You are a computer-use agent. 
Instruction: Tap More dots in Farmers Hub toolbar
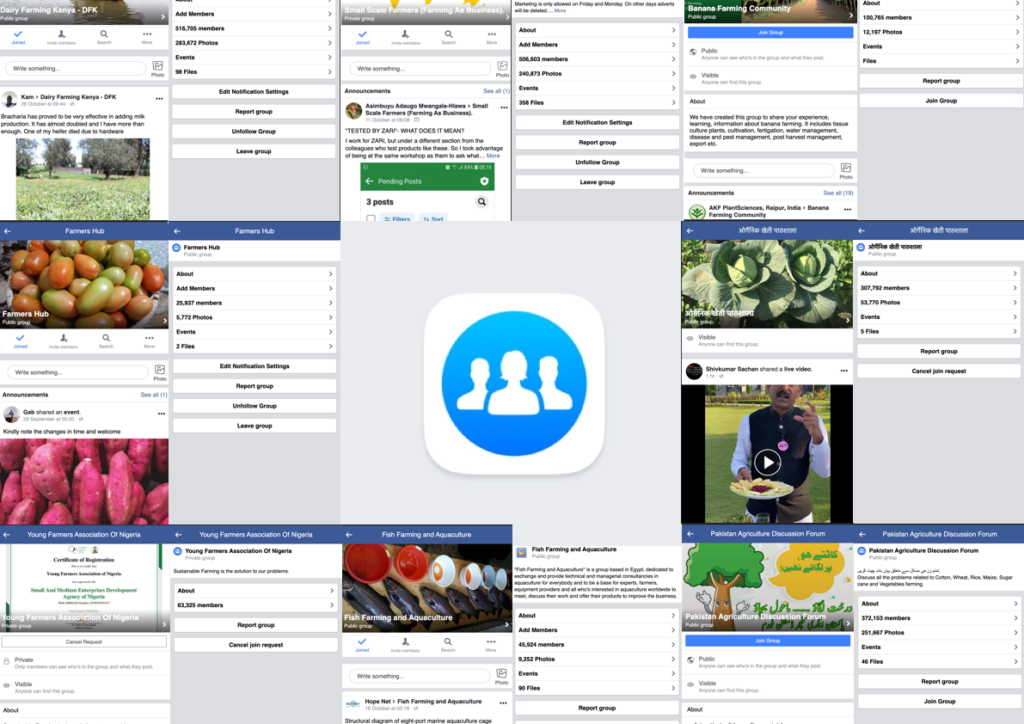pyautogui.click(x=150, y=341)
